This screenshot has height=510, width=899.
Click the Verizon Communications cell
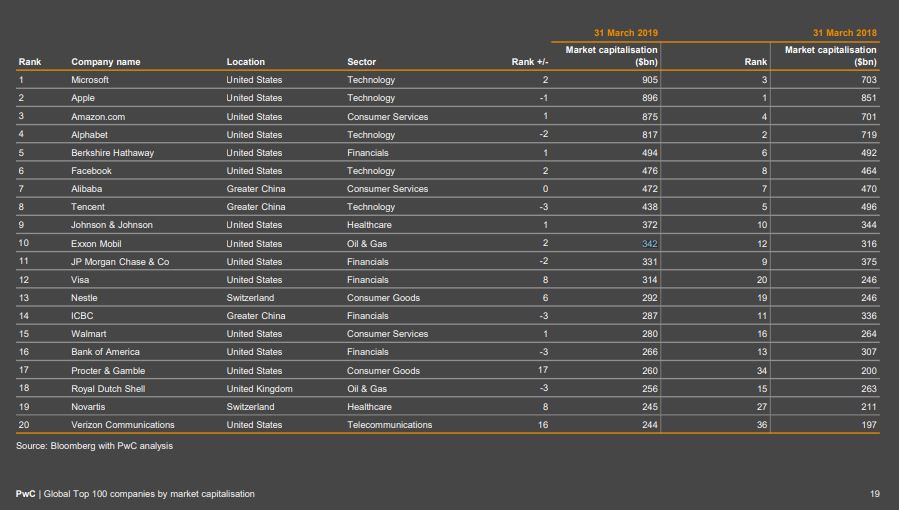click(x=123, y=425)
